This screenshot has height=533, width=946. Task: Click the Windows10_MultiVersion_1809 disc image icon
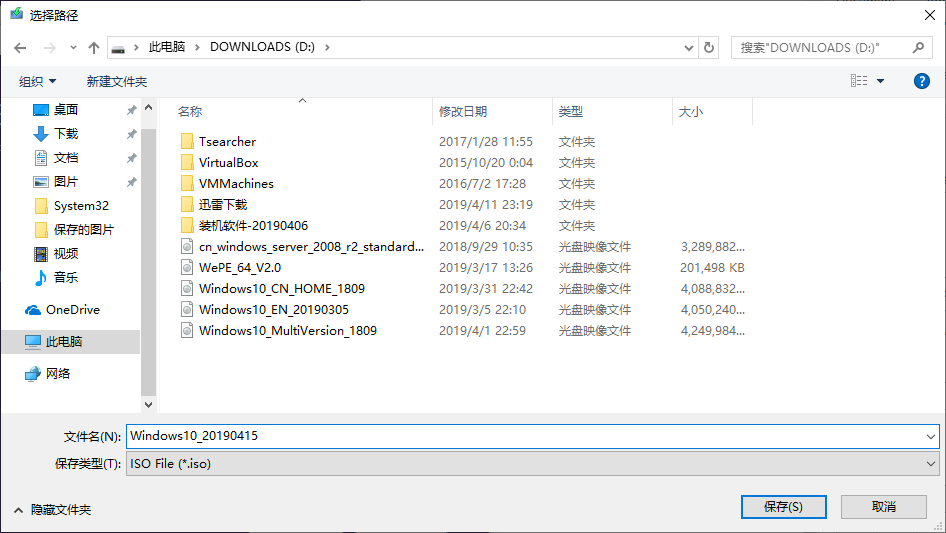pyautogui.click(x=188, y=331)
